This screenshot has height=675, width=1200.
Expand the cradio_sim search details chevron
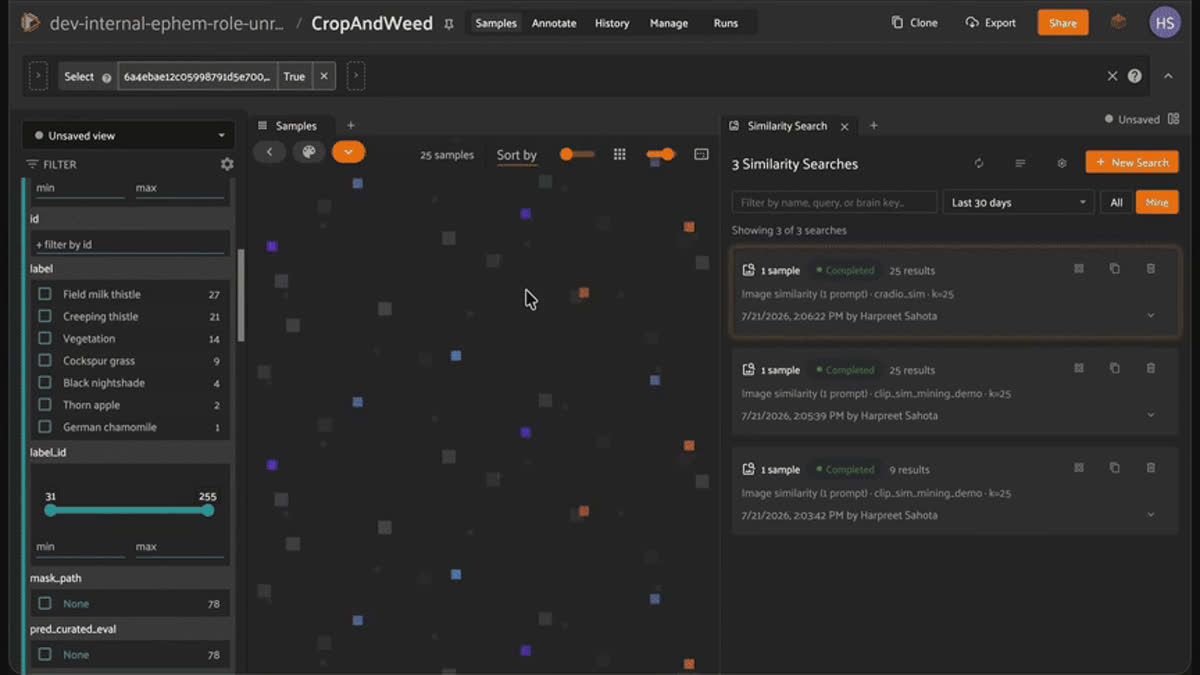pyautogui.click(x=1151, y=315)
